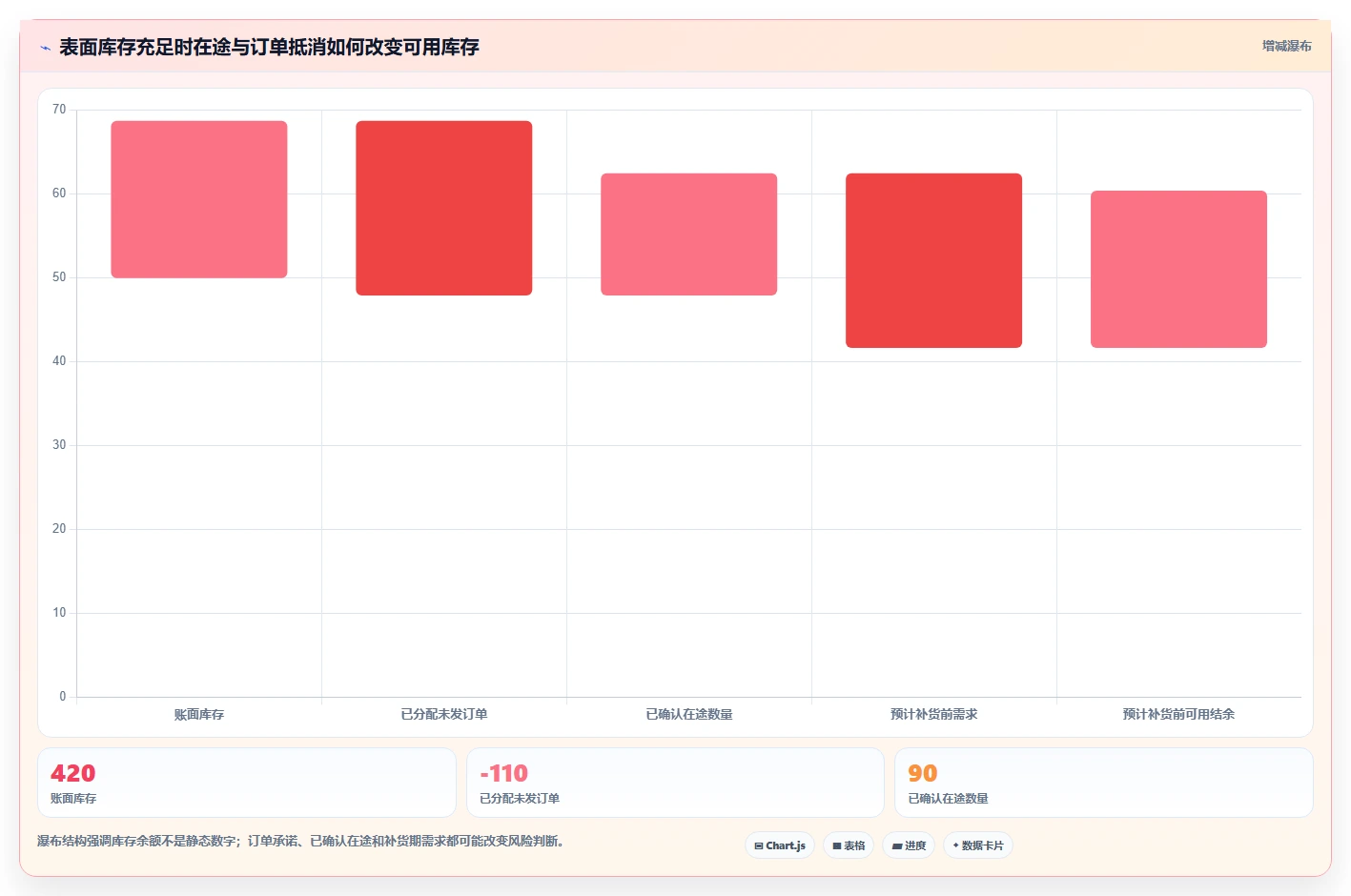Click the Chart.js tag chip

pyautogui.click(x=780, y=845)
